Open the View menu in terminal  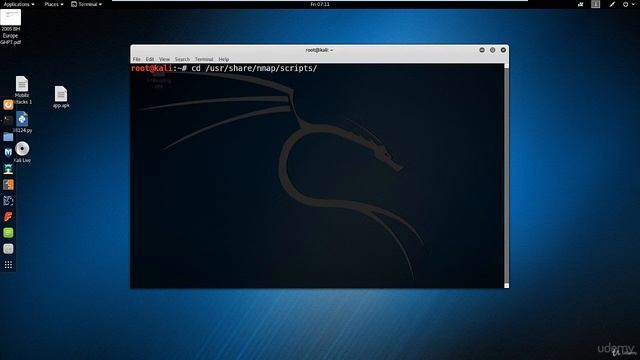point(164,59)
